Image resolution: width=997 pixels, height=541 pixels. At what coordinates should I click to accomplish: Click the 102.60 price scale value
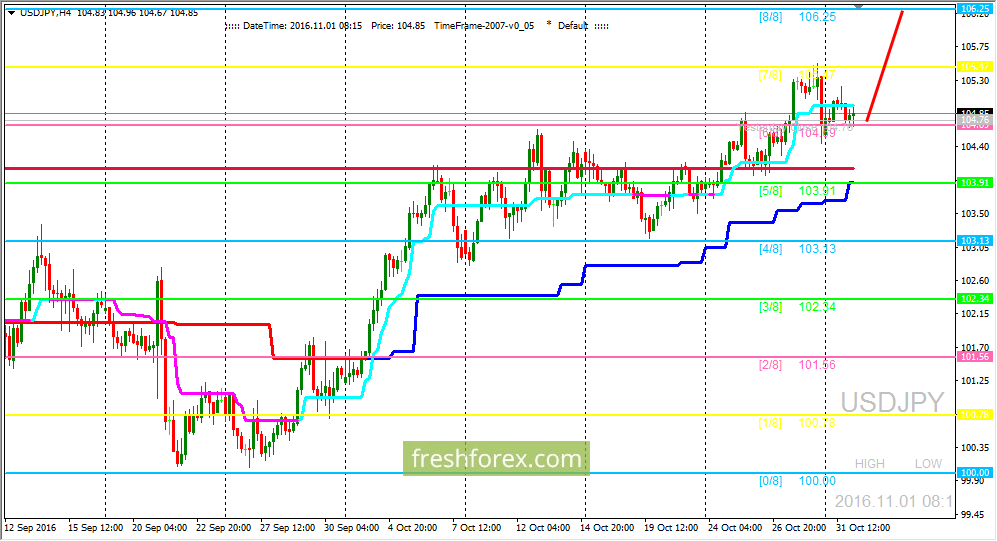pos(975,280)
